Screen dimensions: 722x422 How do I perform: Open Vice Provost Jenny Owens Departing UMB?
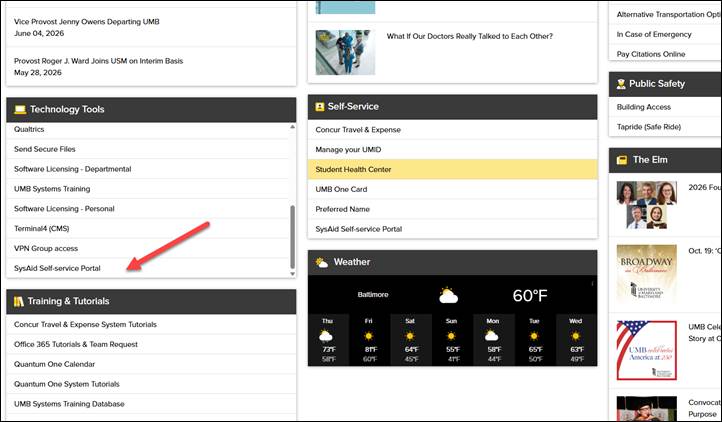[x=87, y=22]
